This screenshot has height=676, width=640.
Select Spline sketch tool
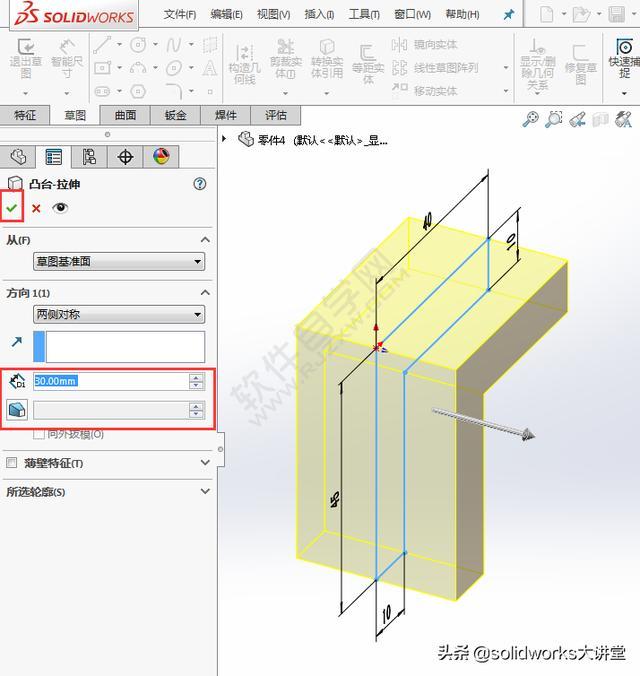click(174, 45)
